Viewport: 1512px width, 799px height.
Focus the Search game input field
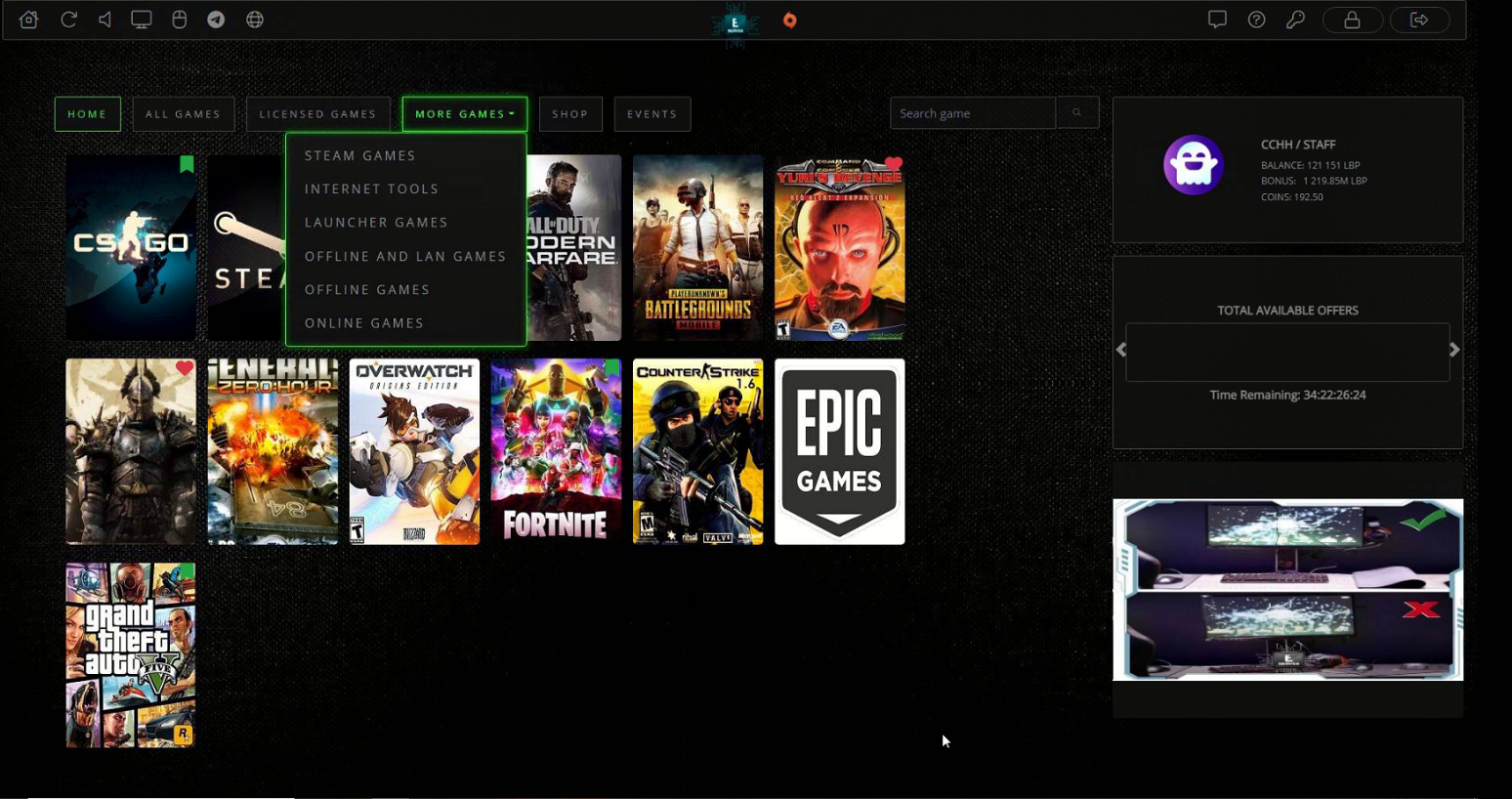pos(973,113)
